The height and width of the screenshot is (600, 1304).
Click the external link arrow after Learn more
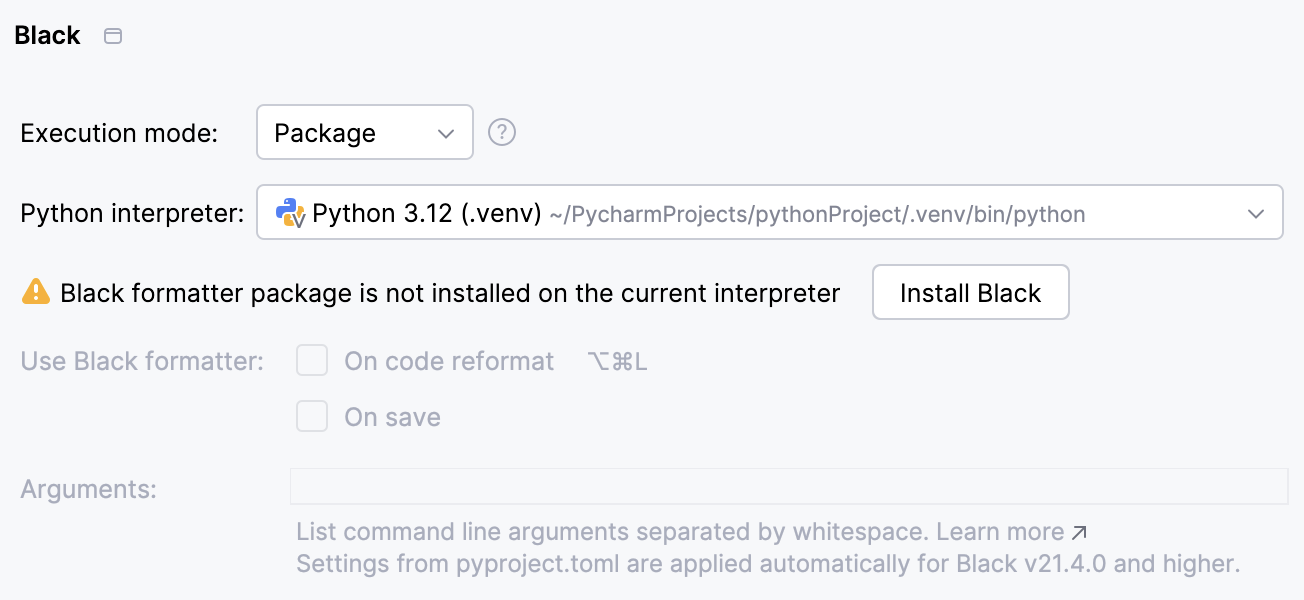point(1079,531)
